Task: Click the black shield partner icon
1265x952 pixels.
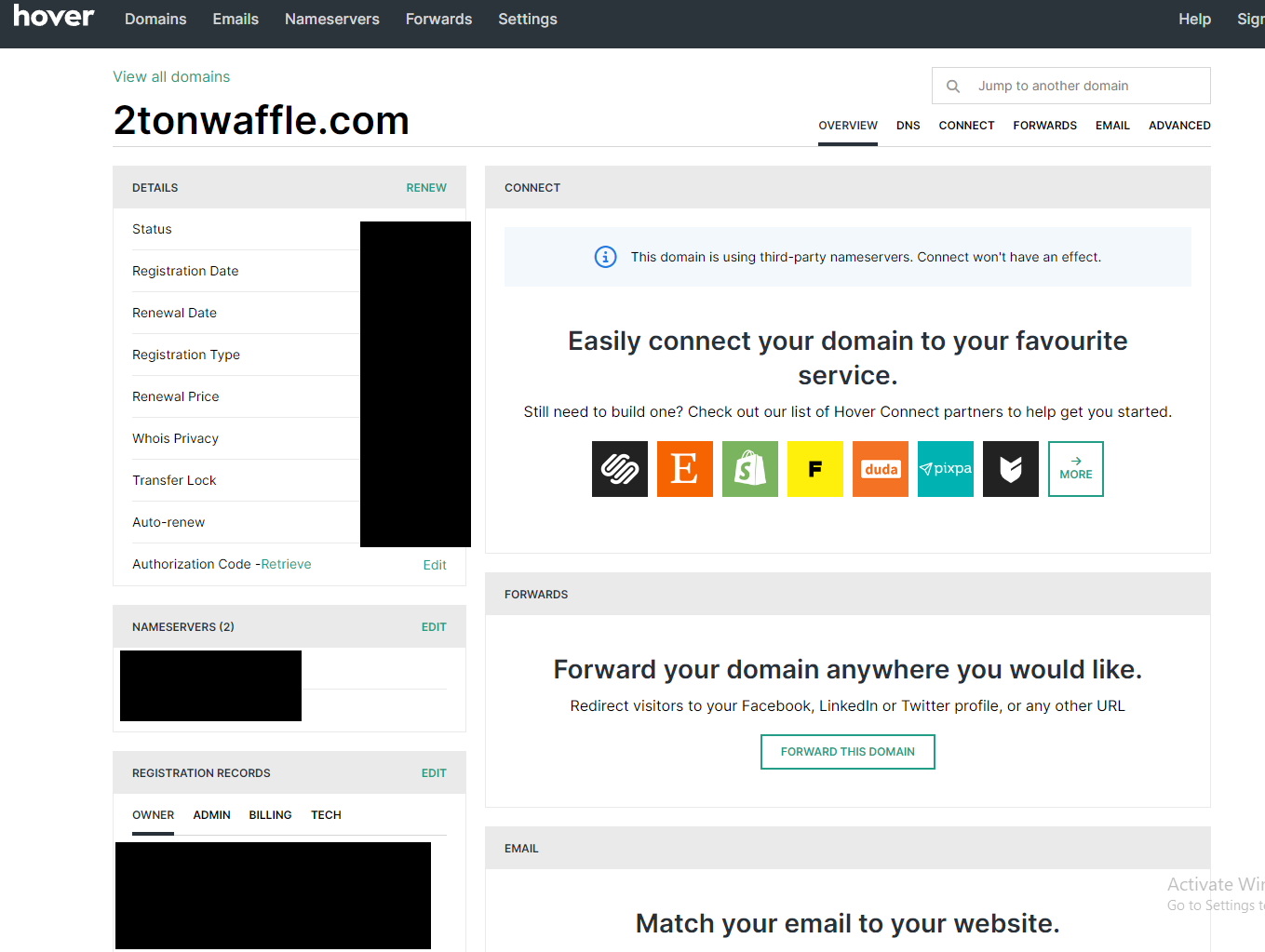Action: 1010,469
